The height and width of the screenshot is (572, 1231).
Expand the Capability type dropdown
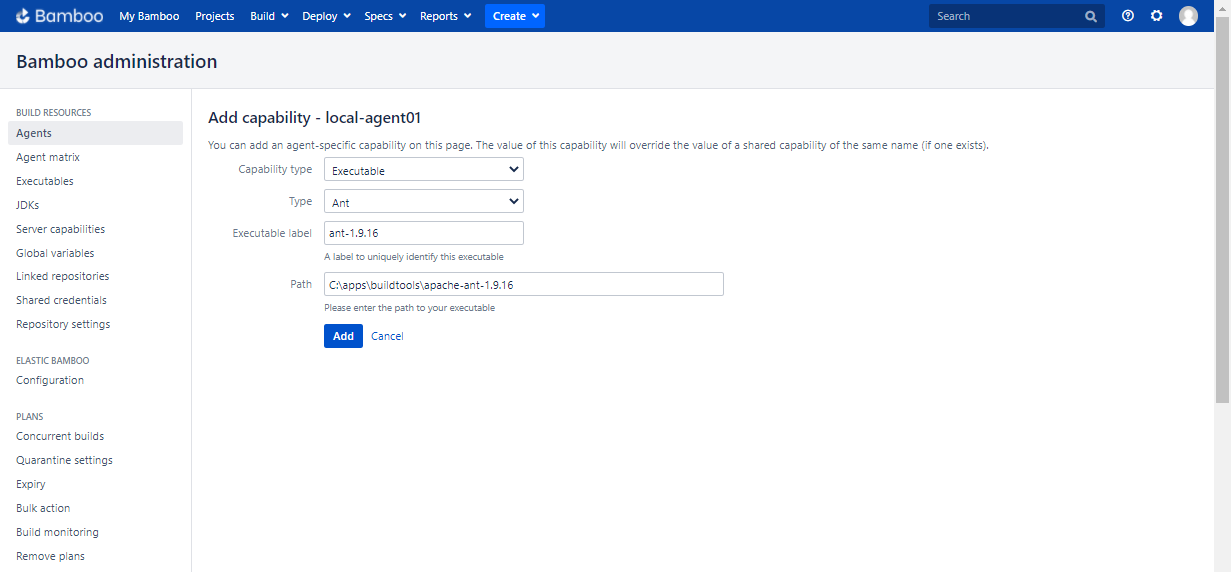423,170
